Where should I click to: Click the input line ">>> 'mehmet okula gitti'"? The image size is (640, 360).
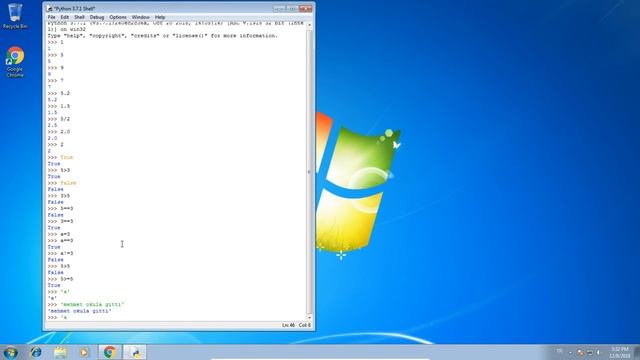pos(85,304)
